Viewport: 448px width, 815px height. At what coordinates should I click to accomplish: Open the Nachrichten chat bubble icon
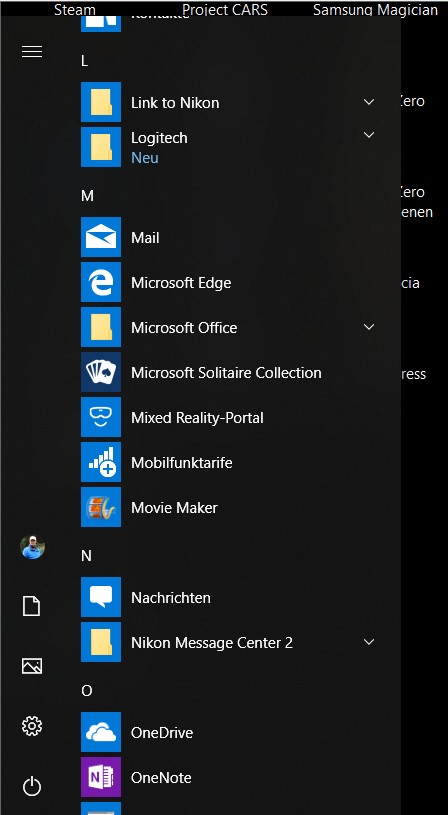(101, 597)
